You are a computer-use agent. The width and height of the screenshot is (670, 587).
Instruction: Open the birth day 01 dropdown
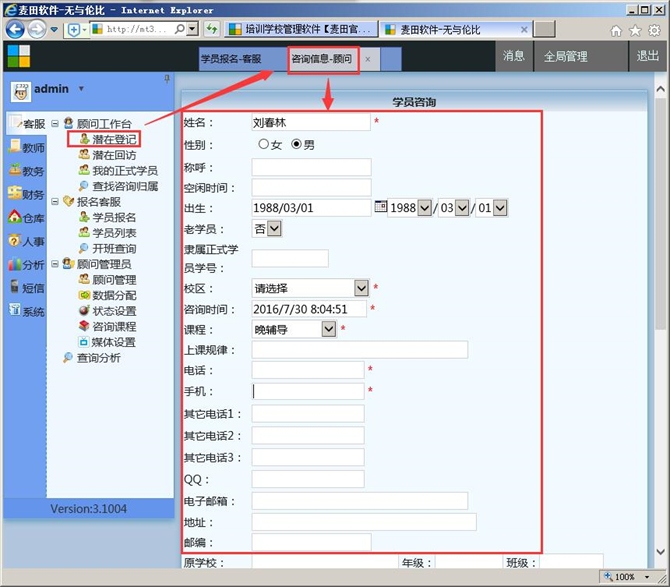(x=500, y=208)
